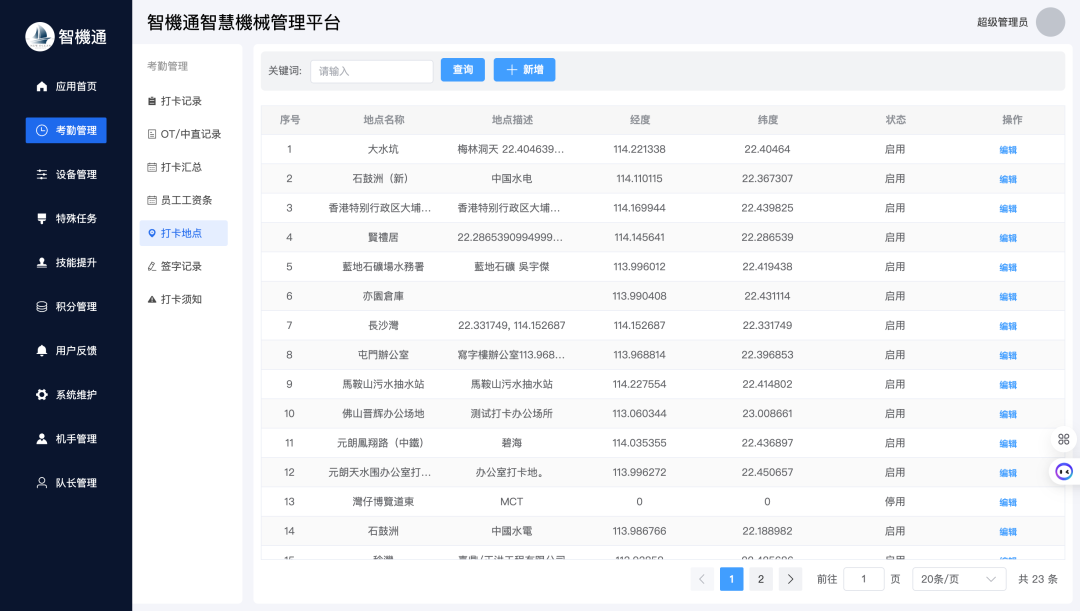This screenshot has height=611, width=1080.
Task: Click the icon beside 员工工资条
Action: point(152,200)
